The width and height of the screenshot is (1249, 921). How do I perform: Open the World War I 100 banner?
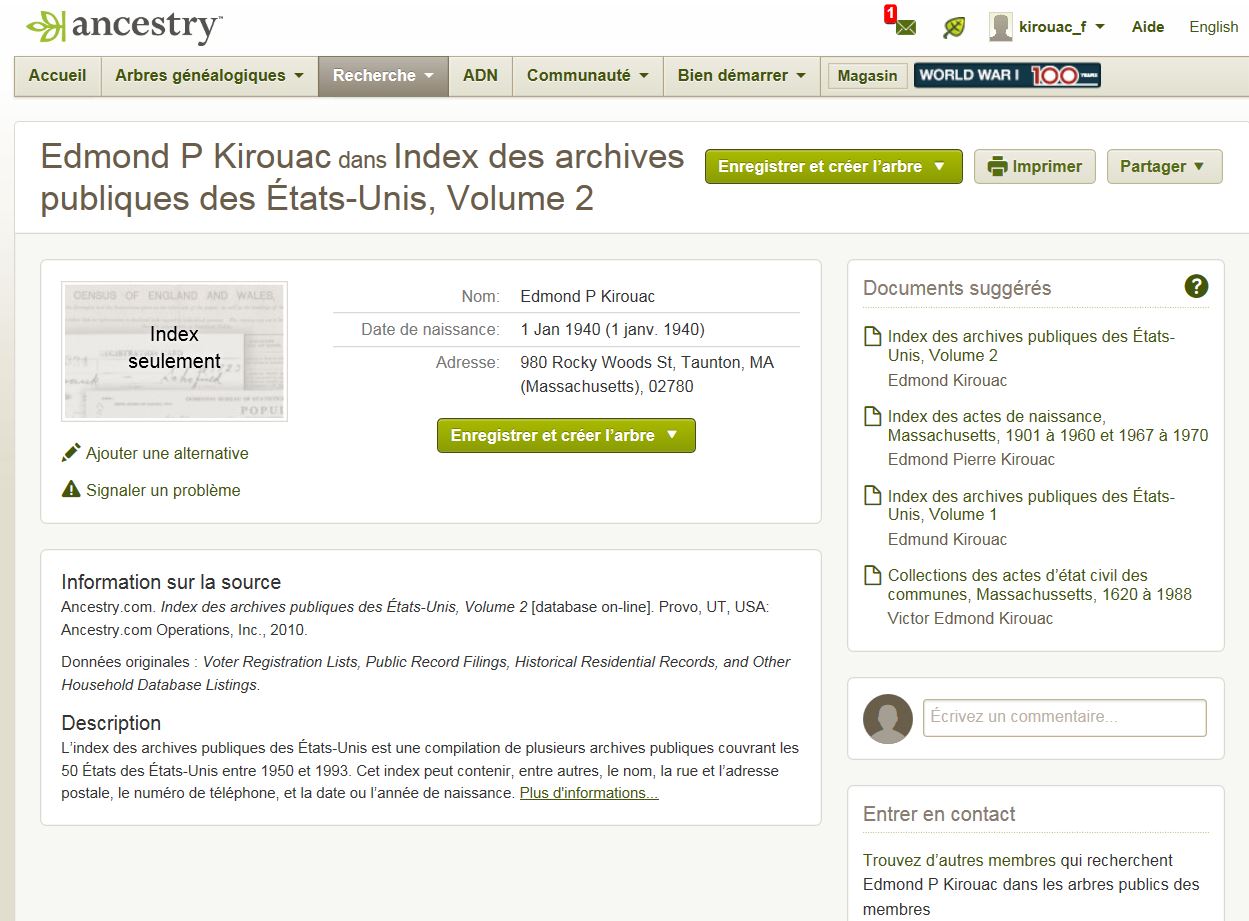1007,75
